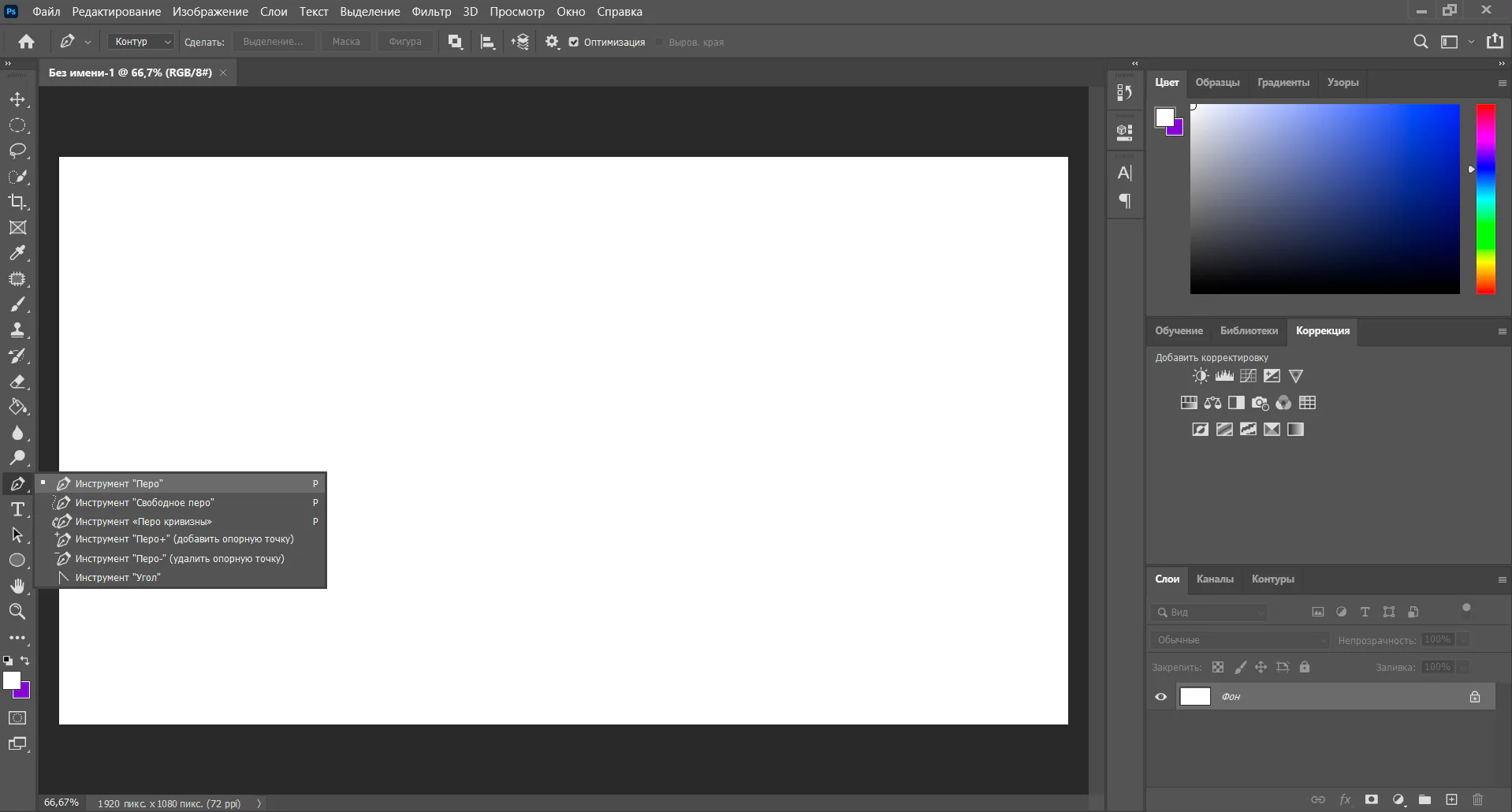Screen dimensions: 1512x812
Task: Activate the Eraser tool
Action: [x=17, y=382]
